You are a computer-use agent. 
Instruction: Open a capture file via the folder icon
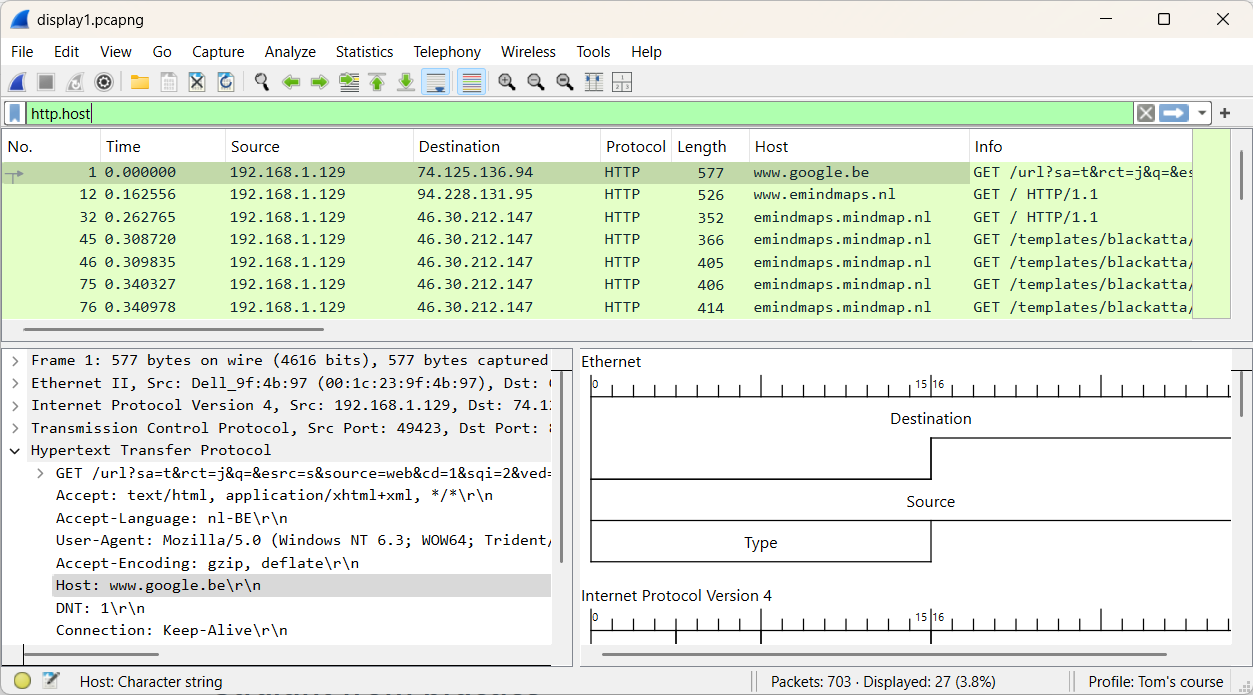[x=140, y=82]
